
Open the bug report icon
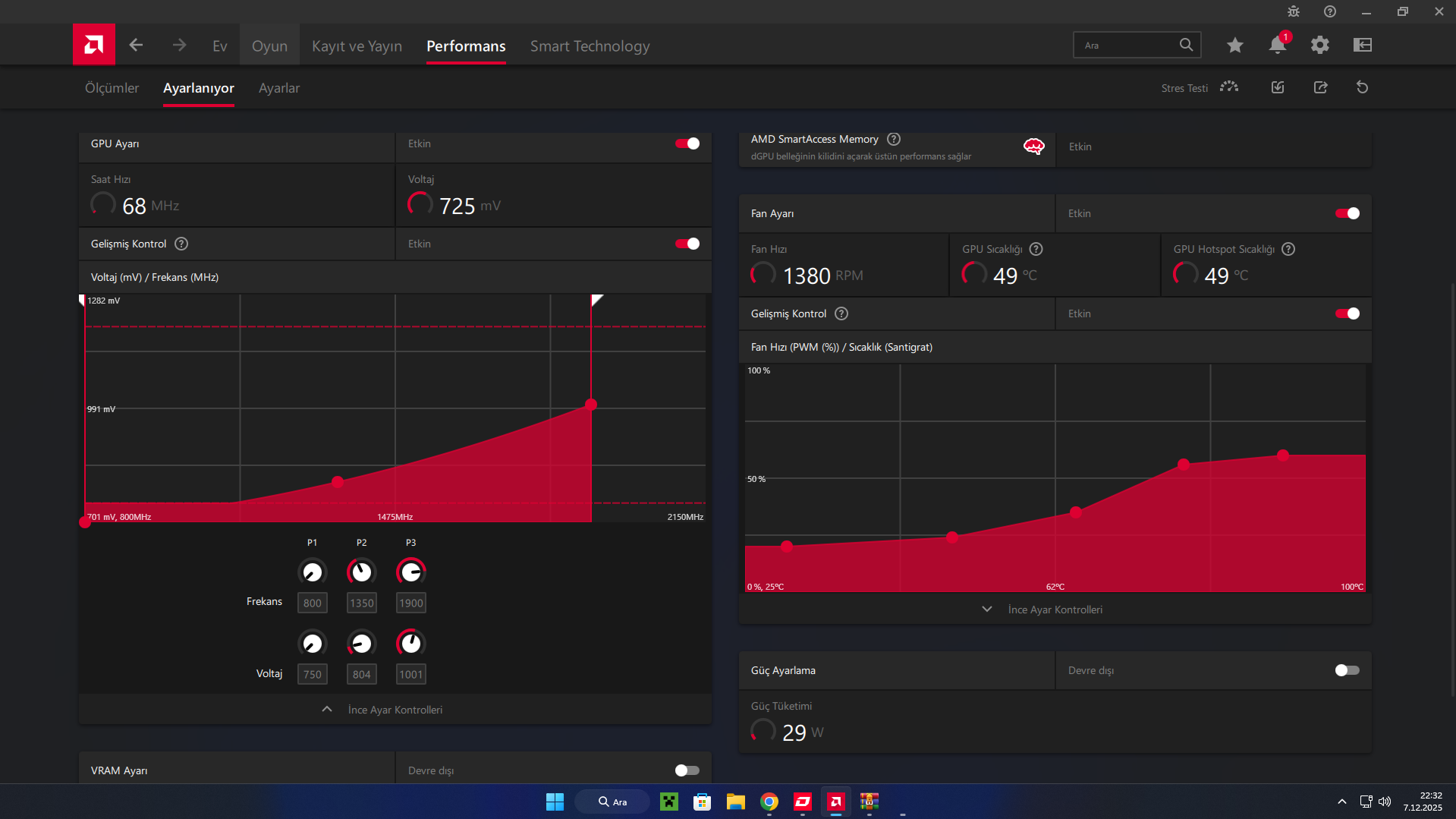coord(1294,11)
